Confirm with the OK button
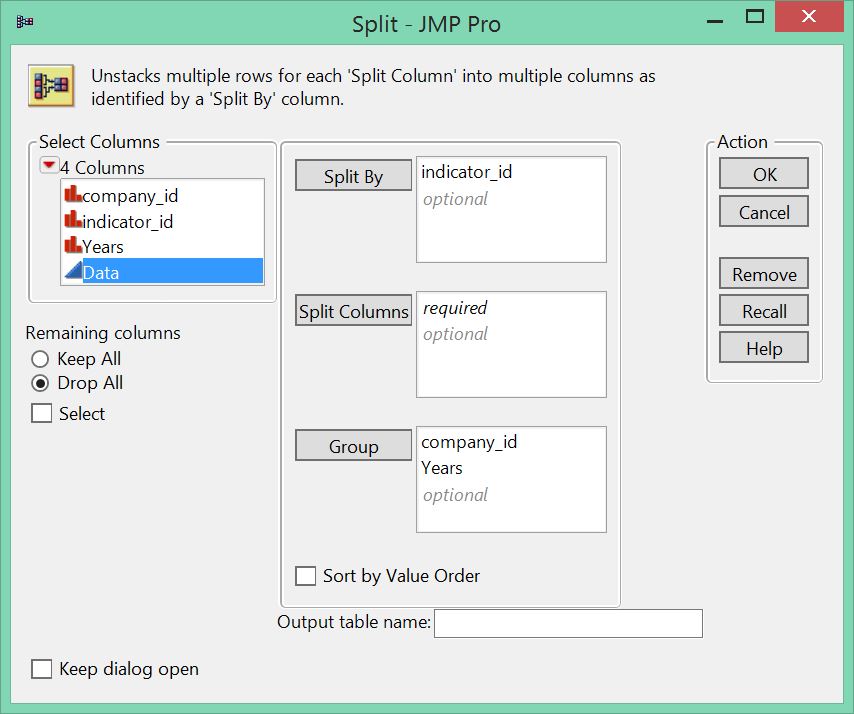Viewport: 854px width, 714px height. (x=764, y=174)
